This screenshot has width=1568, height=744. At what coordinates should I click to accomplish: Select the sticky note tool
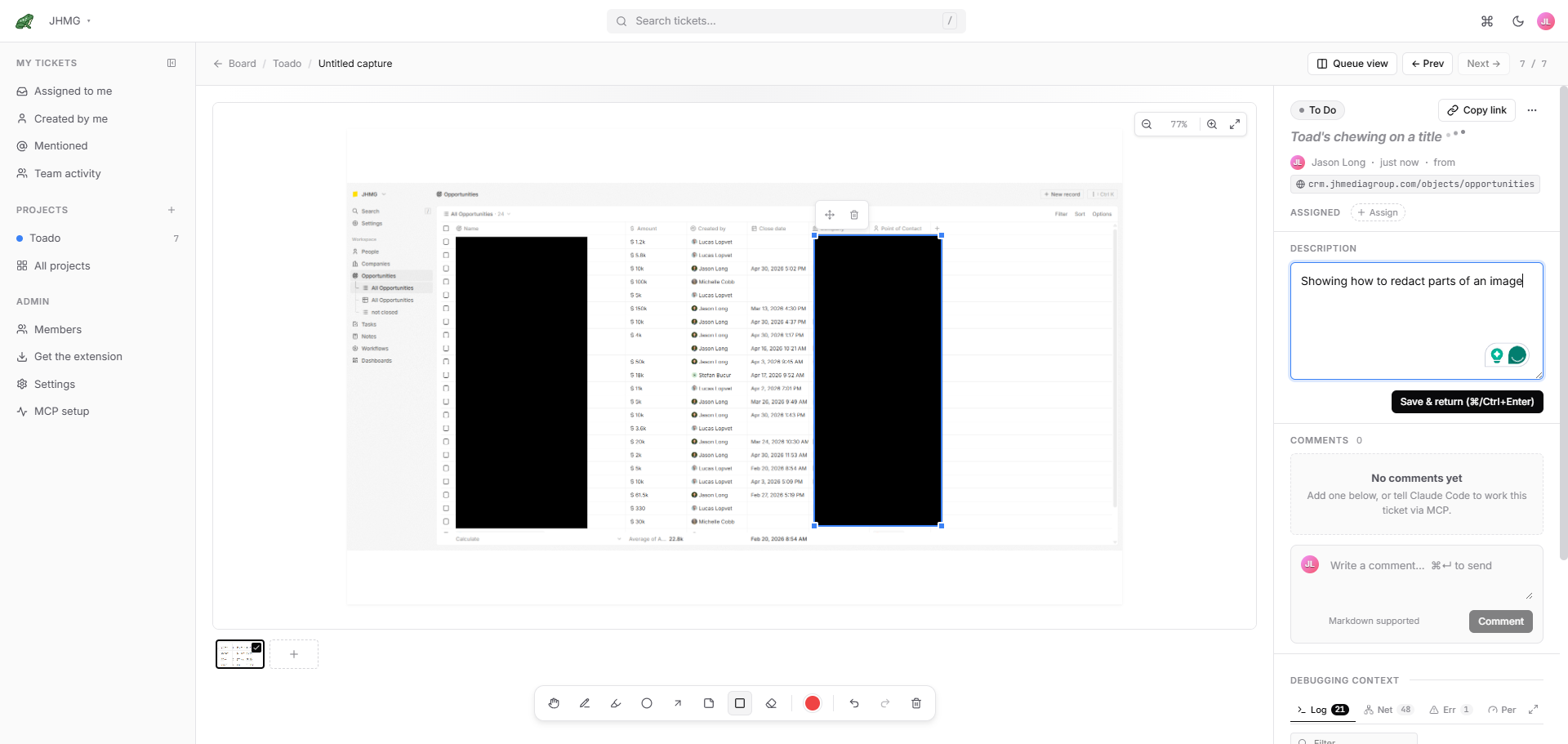coord(709,703)
